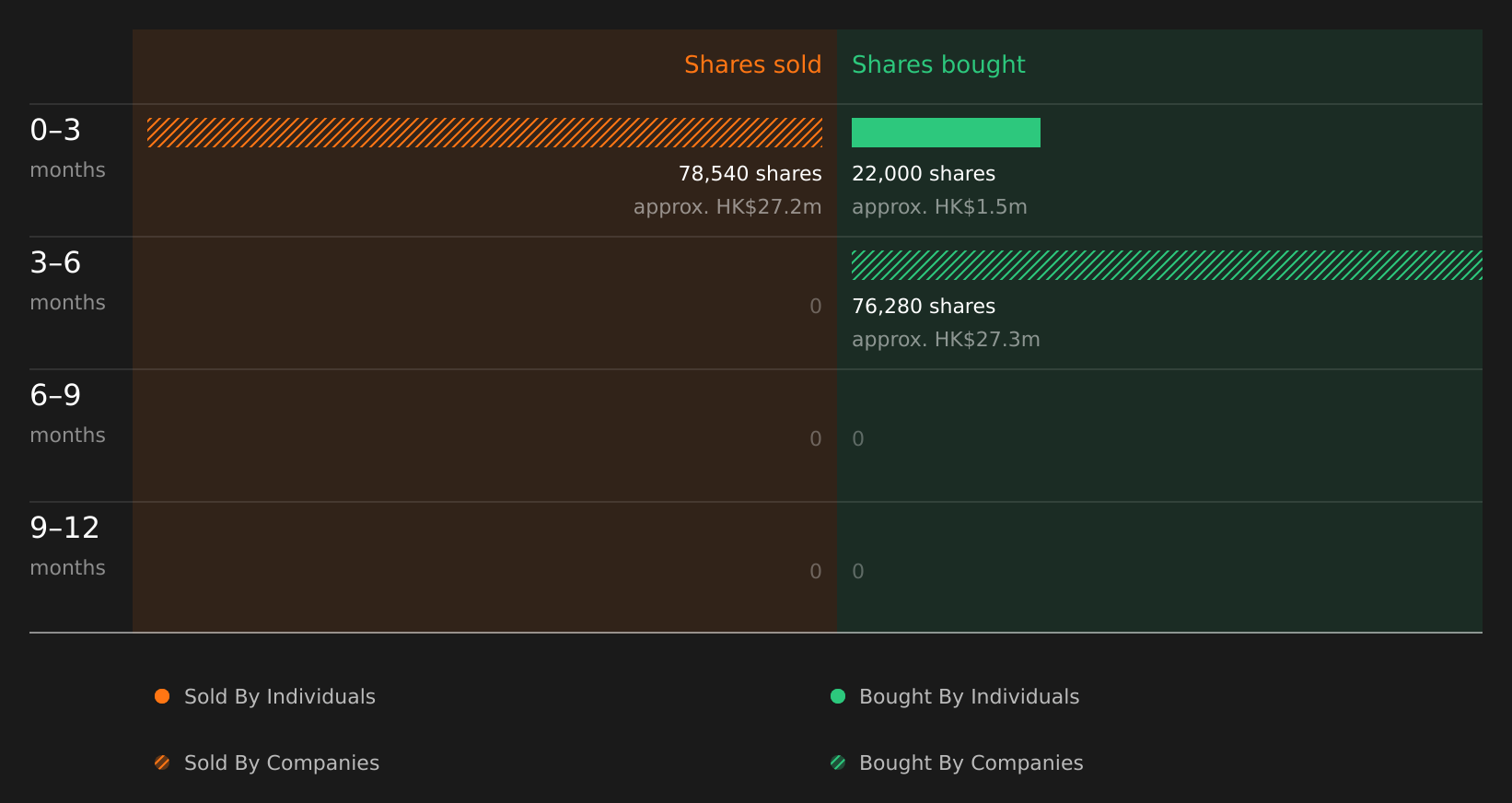Click the Shares bought column header
The image size is (1512, 803).
[938, 65]
